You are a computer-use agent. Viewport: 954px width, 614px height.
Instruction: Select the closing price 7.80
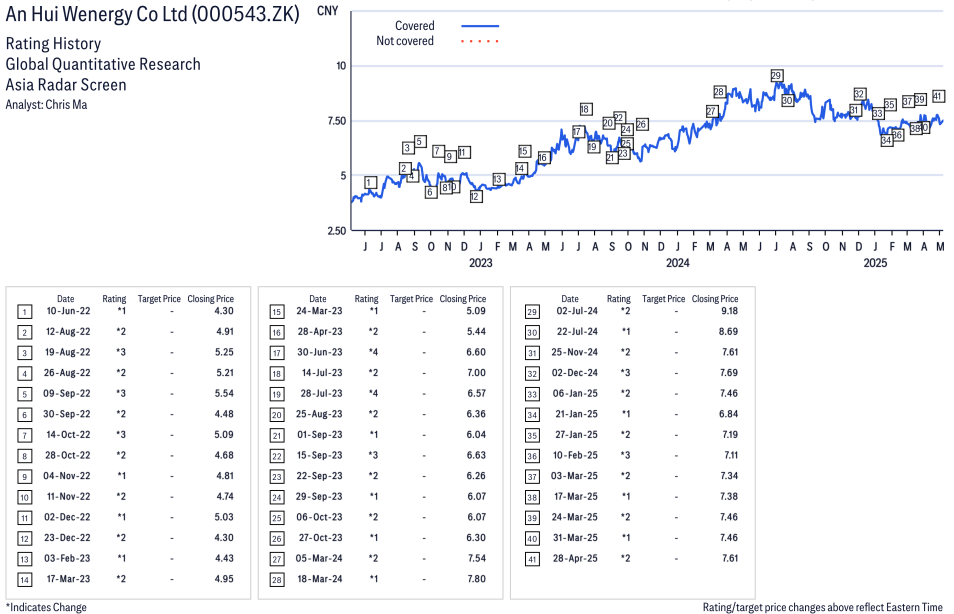476,579
